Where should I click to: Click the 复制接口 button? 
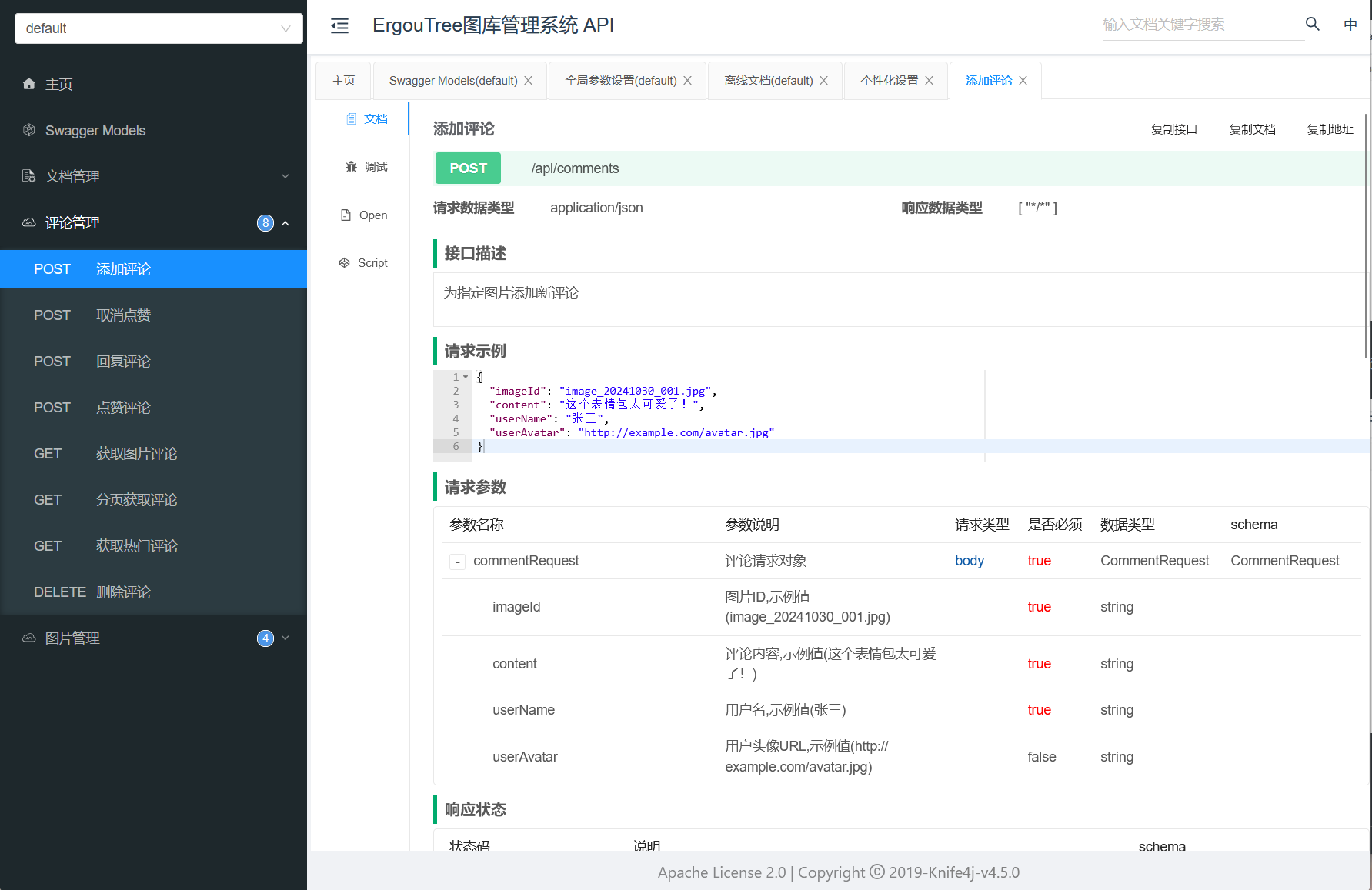(x=1173, y=129)
